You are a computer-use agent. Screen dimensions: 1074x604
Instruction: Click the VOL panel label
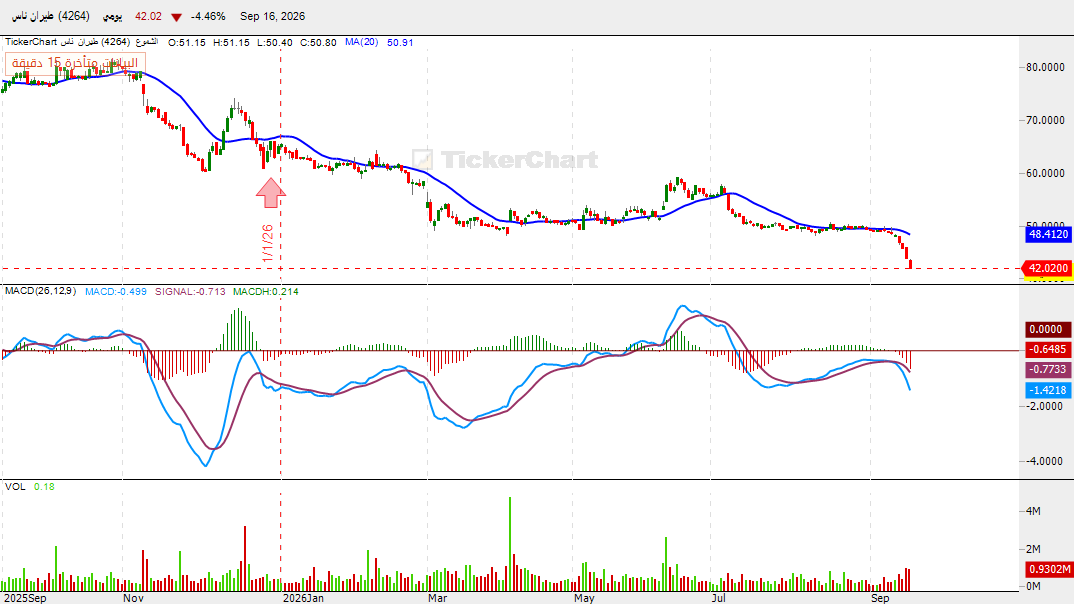(x=15, y=487)
